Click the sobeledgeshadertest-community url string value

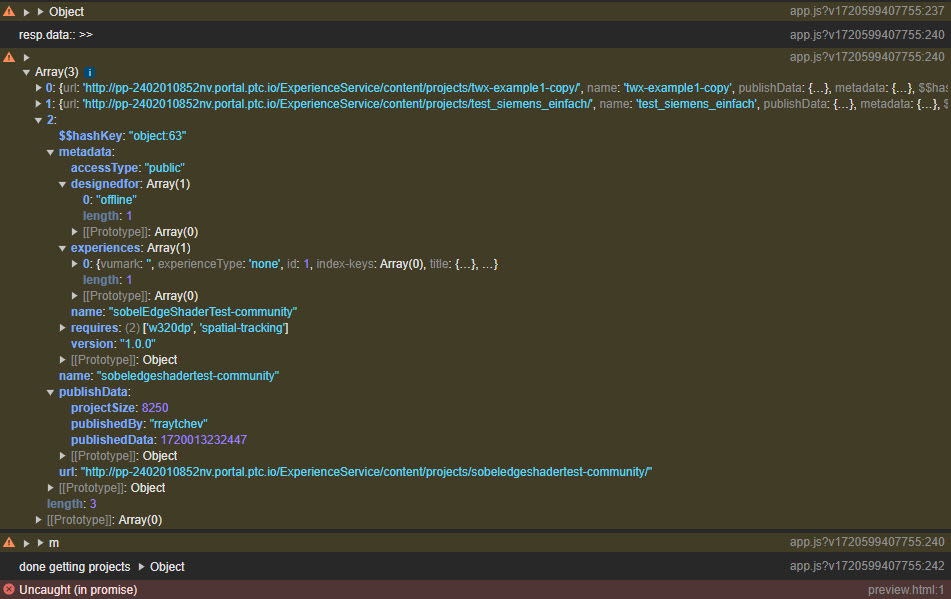pyautogui.click(x=367, y=472)
